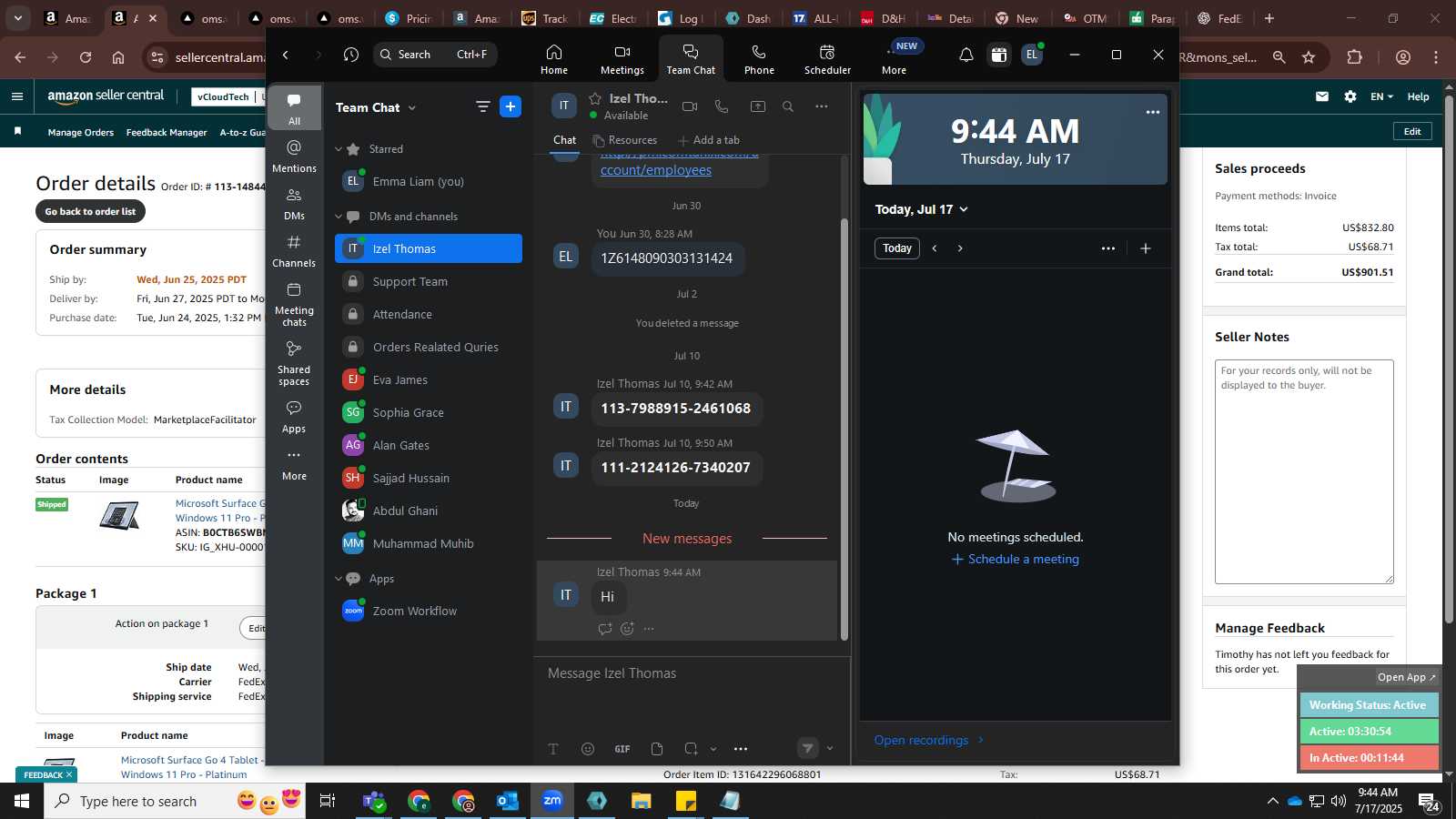This screenshot has height=819, width=1456.
Task: Open text formatting in composer
Action: [x=553, y=749]
